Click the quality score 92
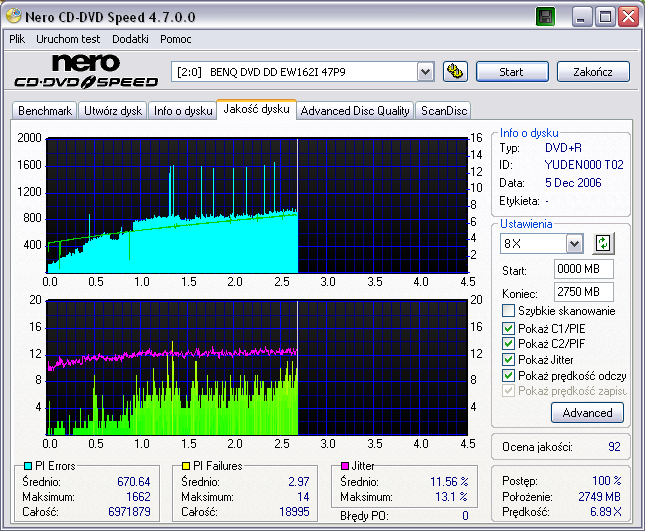The width and height of the screenshot is (645, 531). [x=614, y=447]
